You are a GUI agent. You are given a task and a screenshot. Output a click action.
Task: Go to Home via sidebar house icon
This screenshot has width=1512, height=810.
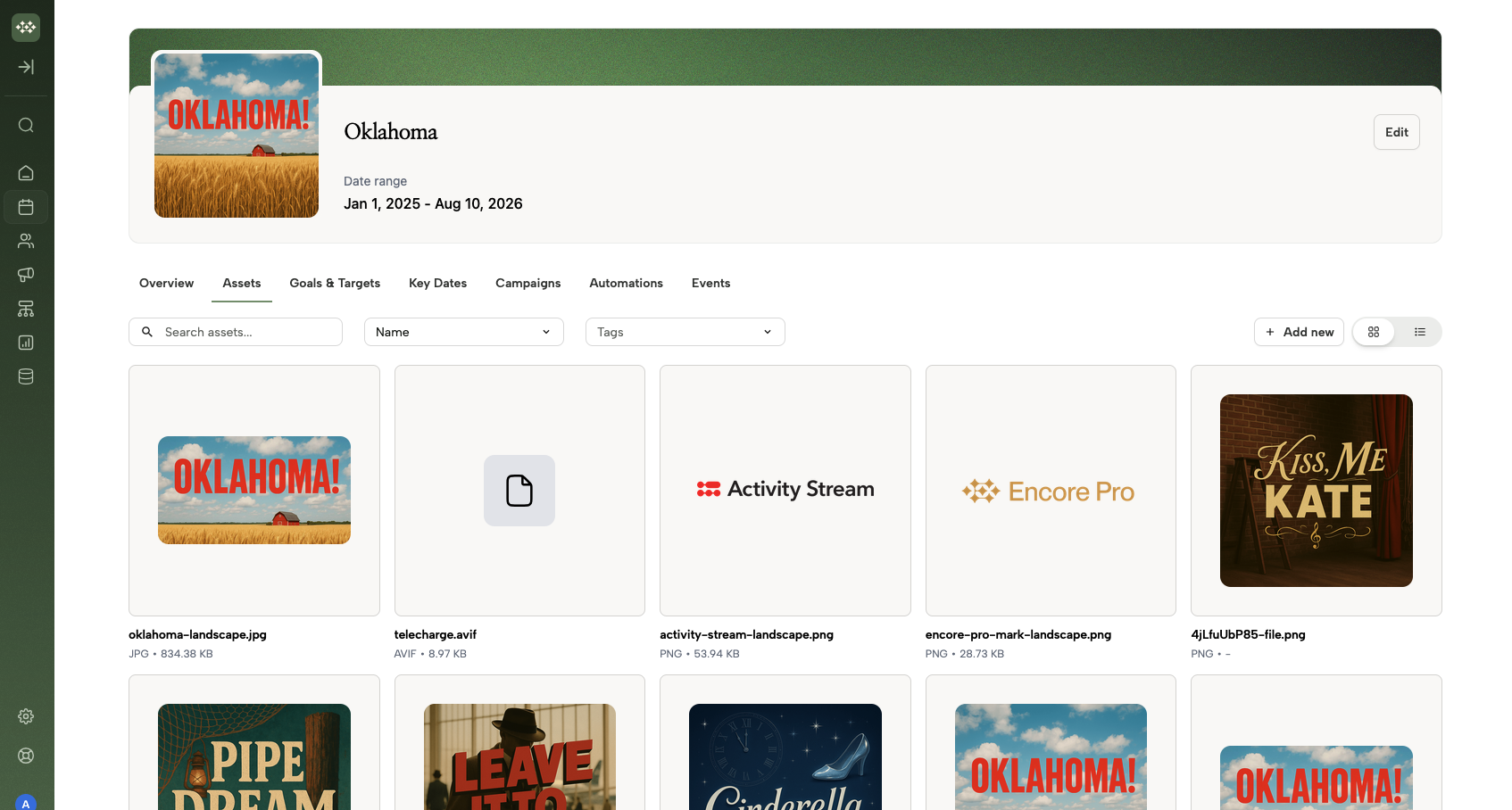point(26,173)
